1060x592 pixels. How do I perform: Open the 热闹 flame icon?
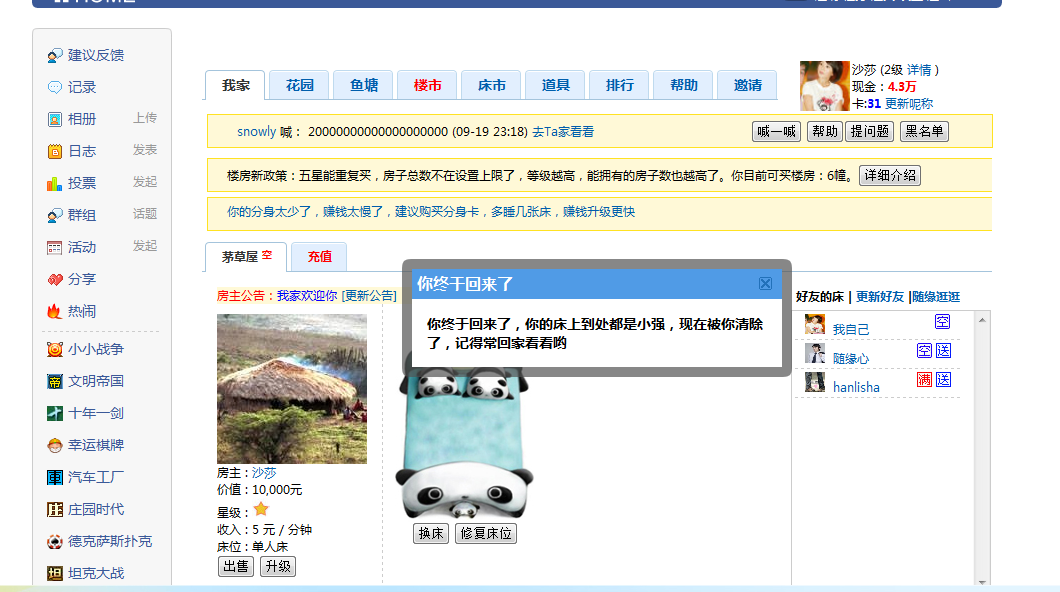pyautogui.click(x=55, y=312)
